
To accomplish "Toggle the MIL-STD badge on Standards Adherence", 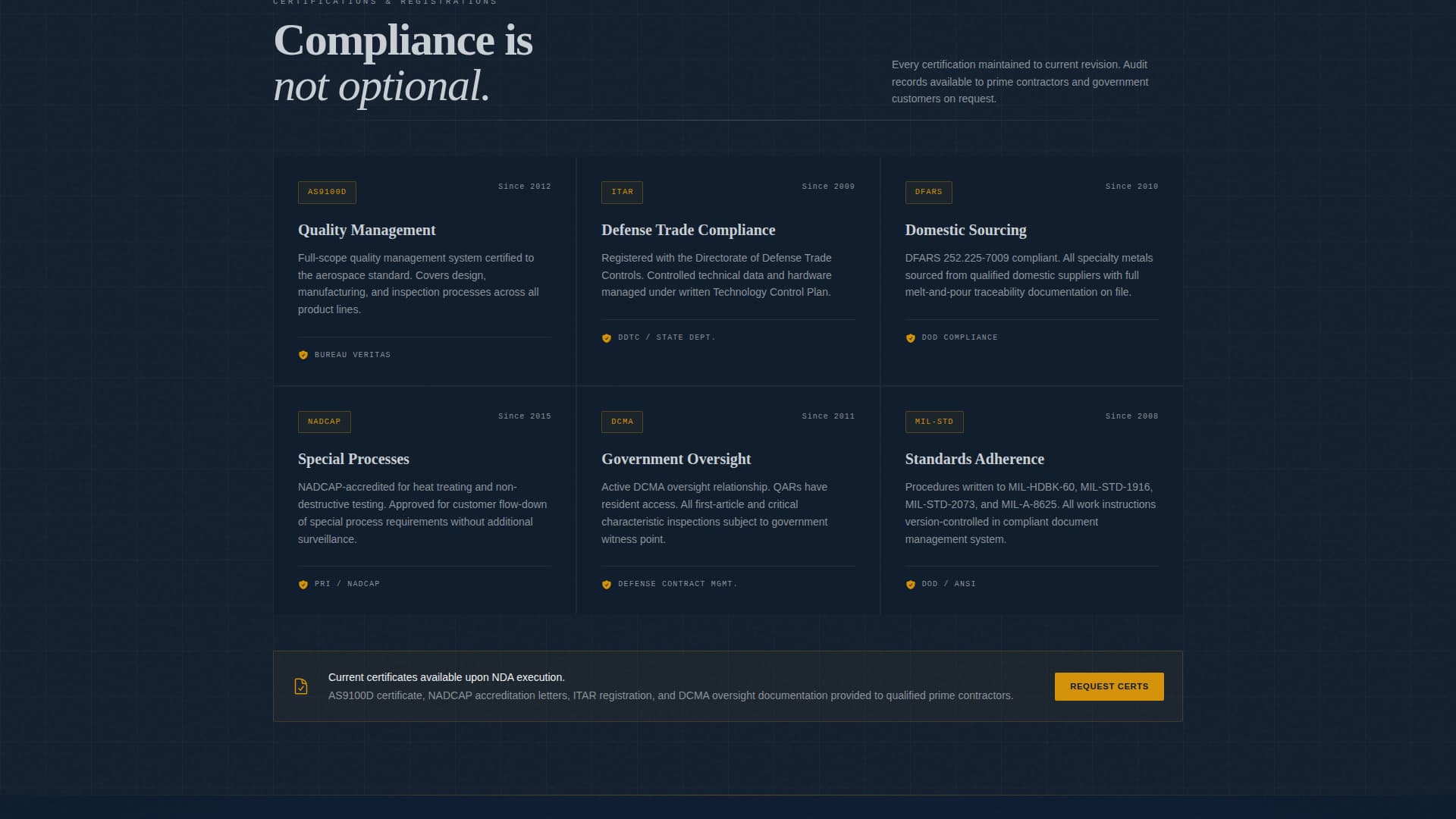I will (x=934, y=422).
